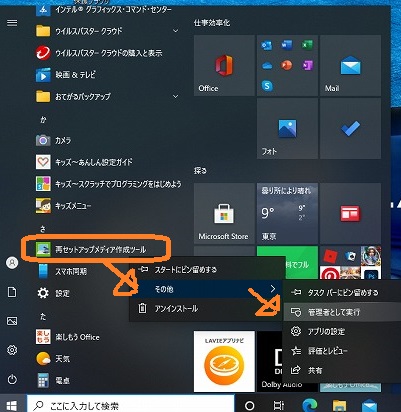
Task: Select 評価とレビュー in submenu
Action: pyautogui.click(x=342, y=351)
